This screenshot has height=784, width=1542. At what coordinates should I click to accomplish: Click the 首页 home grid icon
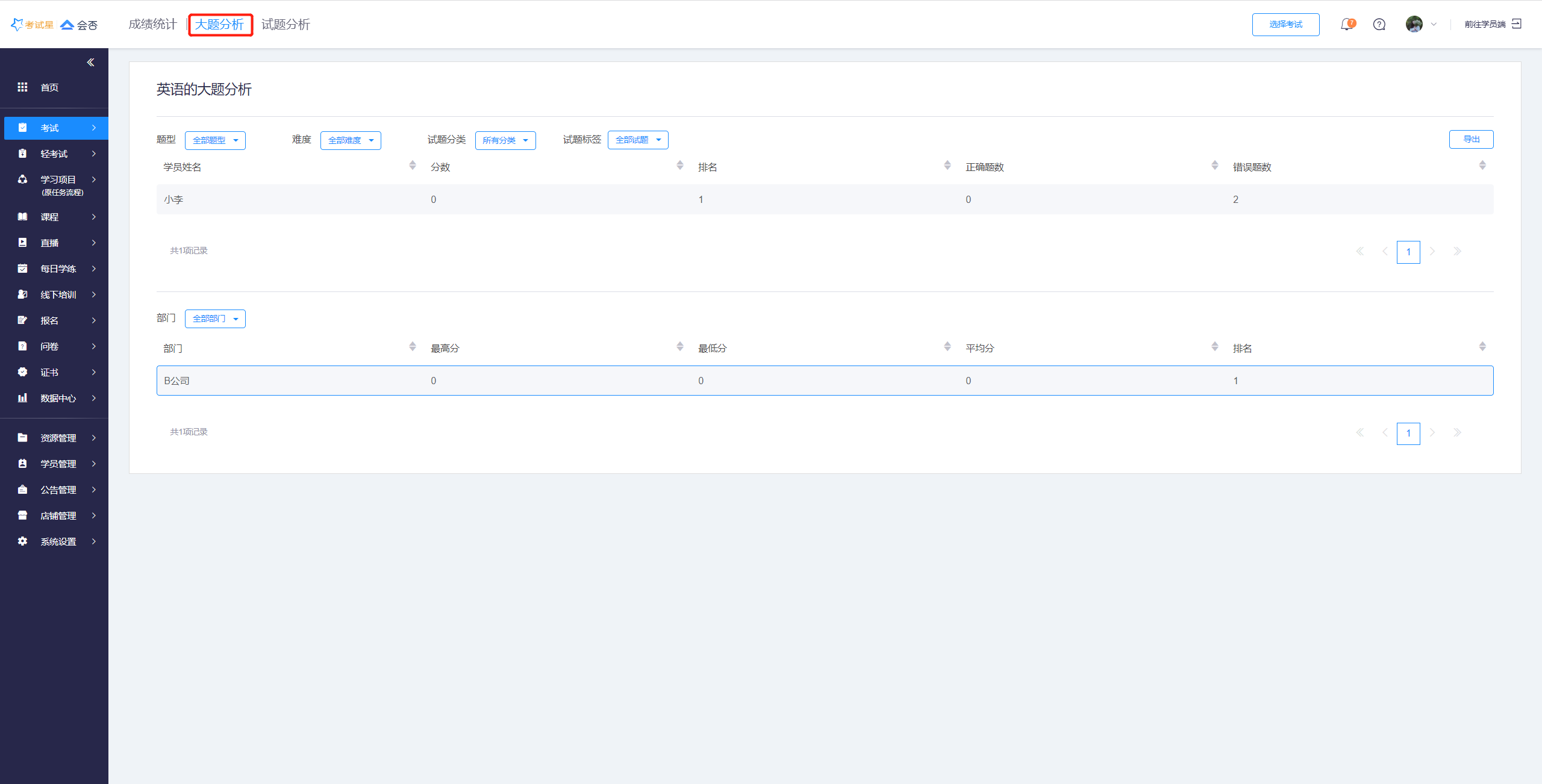coord(22,87)
